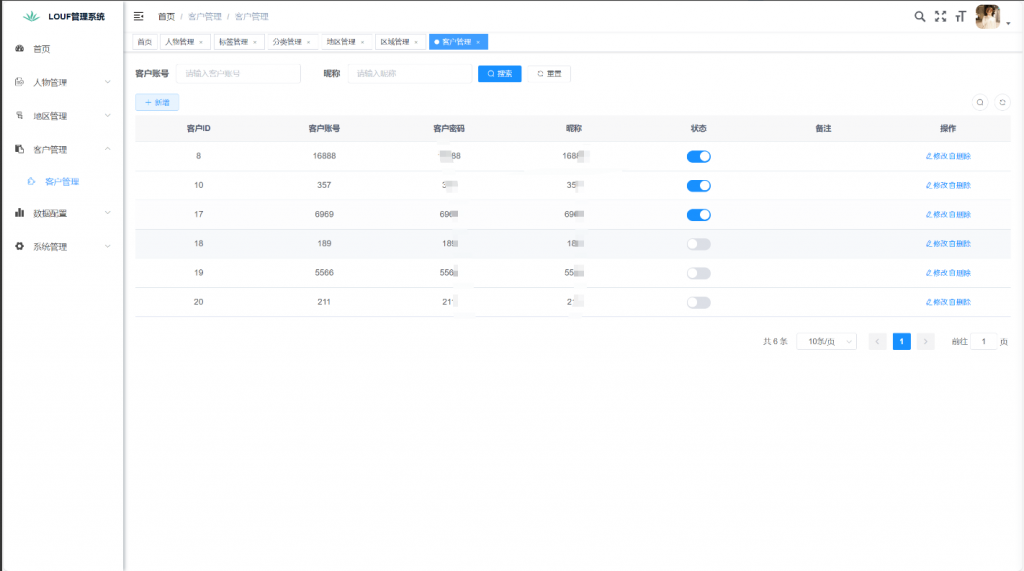This screenshot has height=571, width=1024.
Task: Collapse sidebar with the hamburger icon
Action: (x=138, y=16)
